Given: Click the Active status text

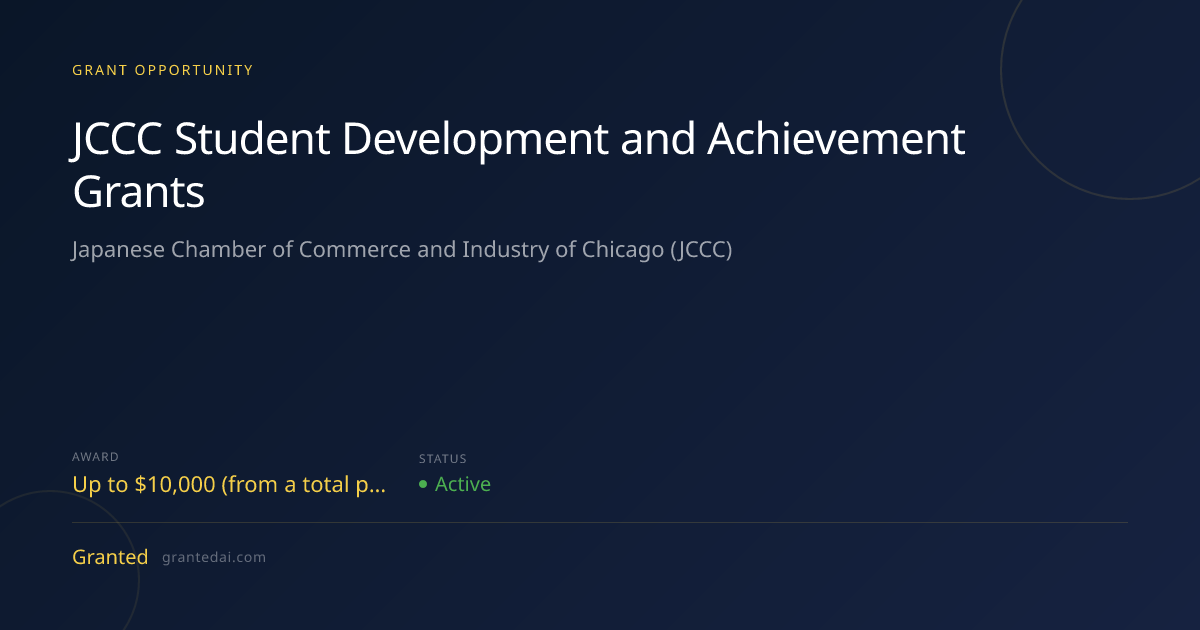Looking at the screenshot, I should 463,484.
